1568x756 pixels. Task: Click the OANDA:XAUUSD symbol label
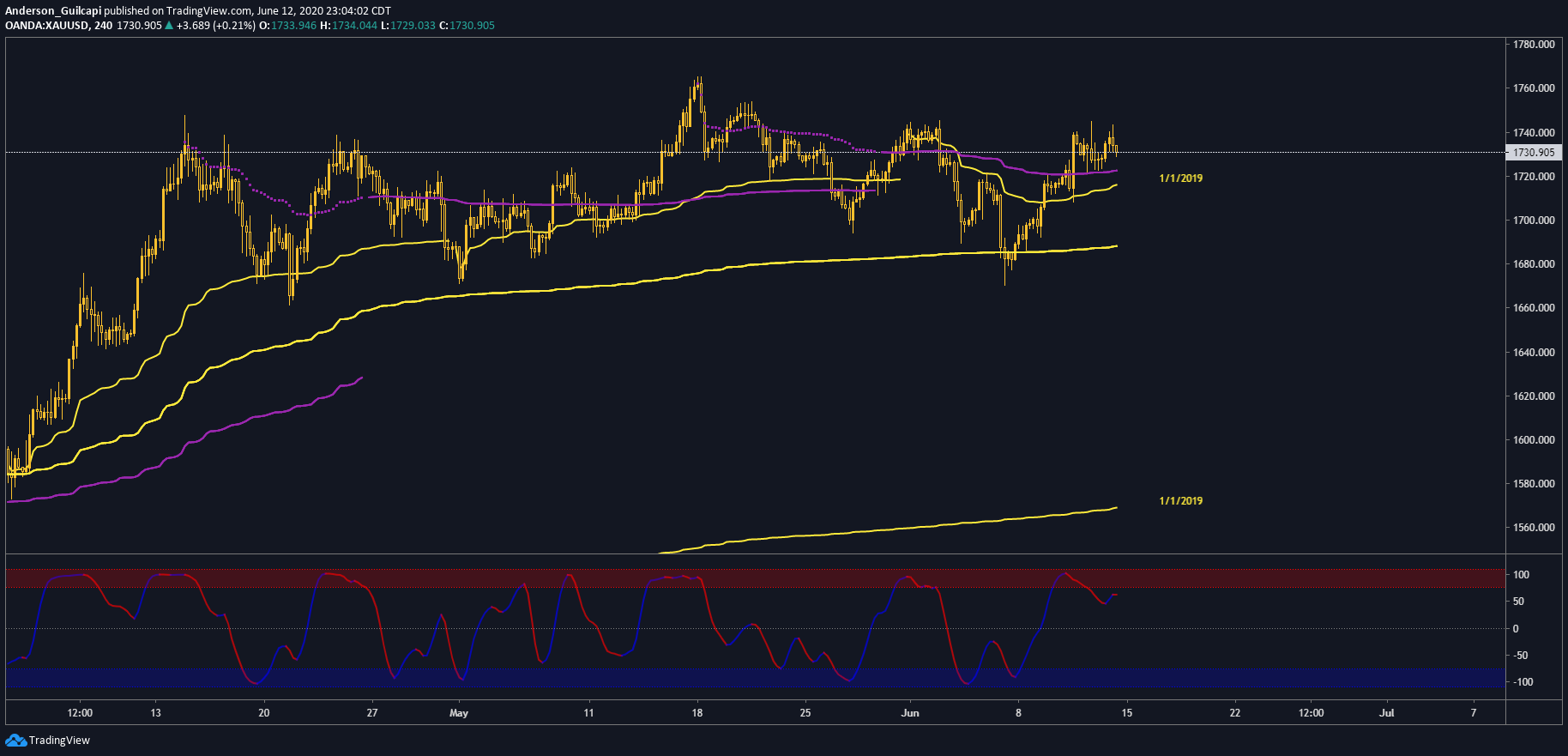[x=46, y=26]
